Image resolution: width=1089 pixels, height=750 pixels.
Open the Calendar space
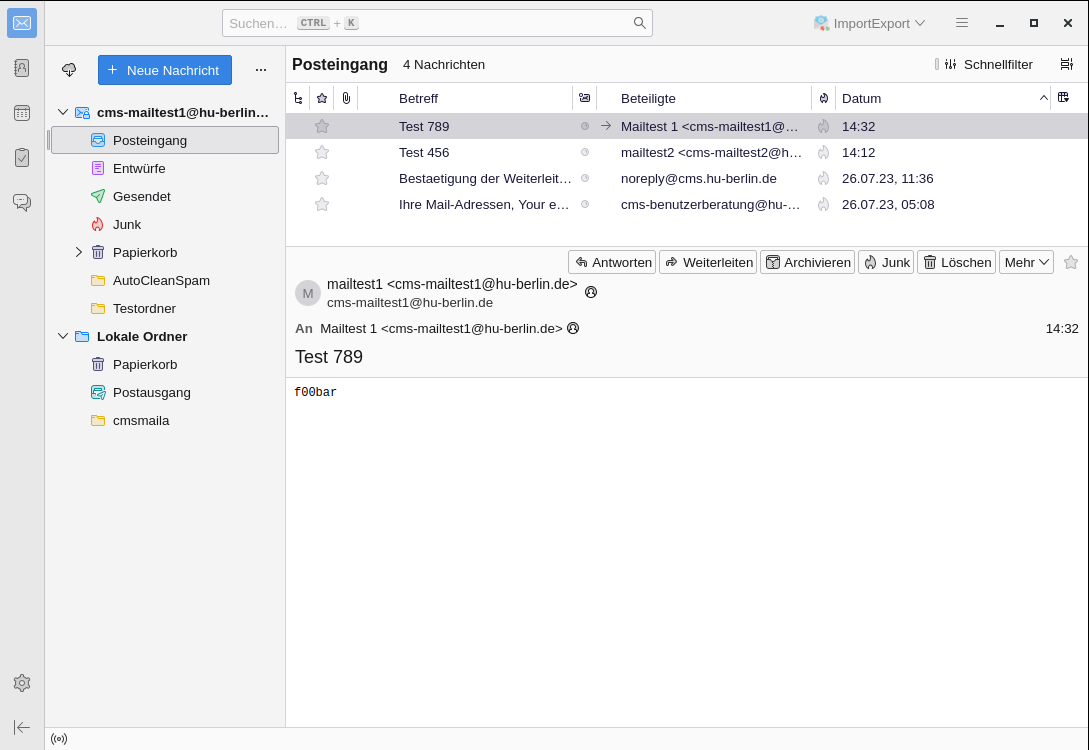(22, 113)
